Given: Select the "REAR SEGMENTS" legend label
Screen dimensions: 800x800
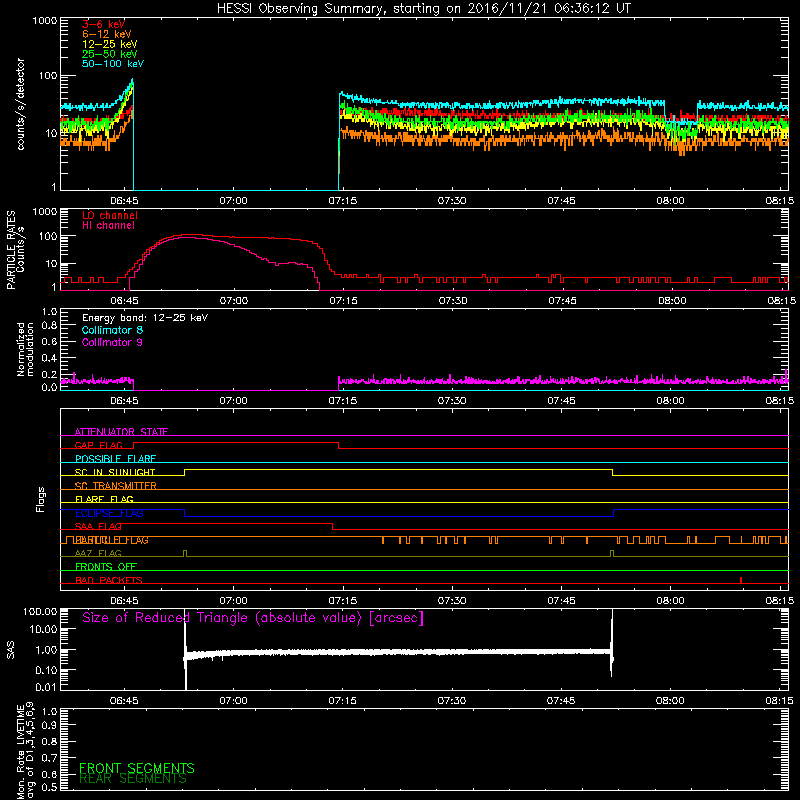Looking at the screenshot, I should click(x=133, y=779).
